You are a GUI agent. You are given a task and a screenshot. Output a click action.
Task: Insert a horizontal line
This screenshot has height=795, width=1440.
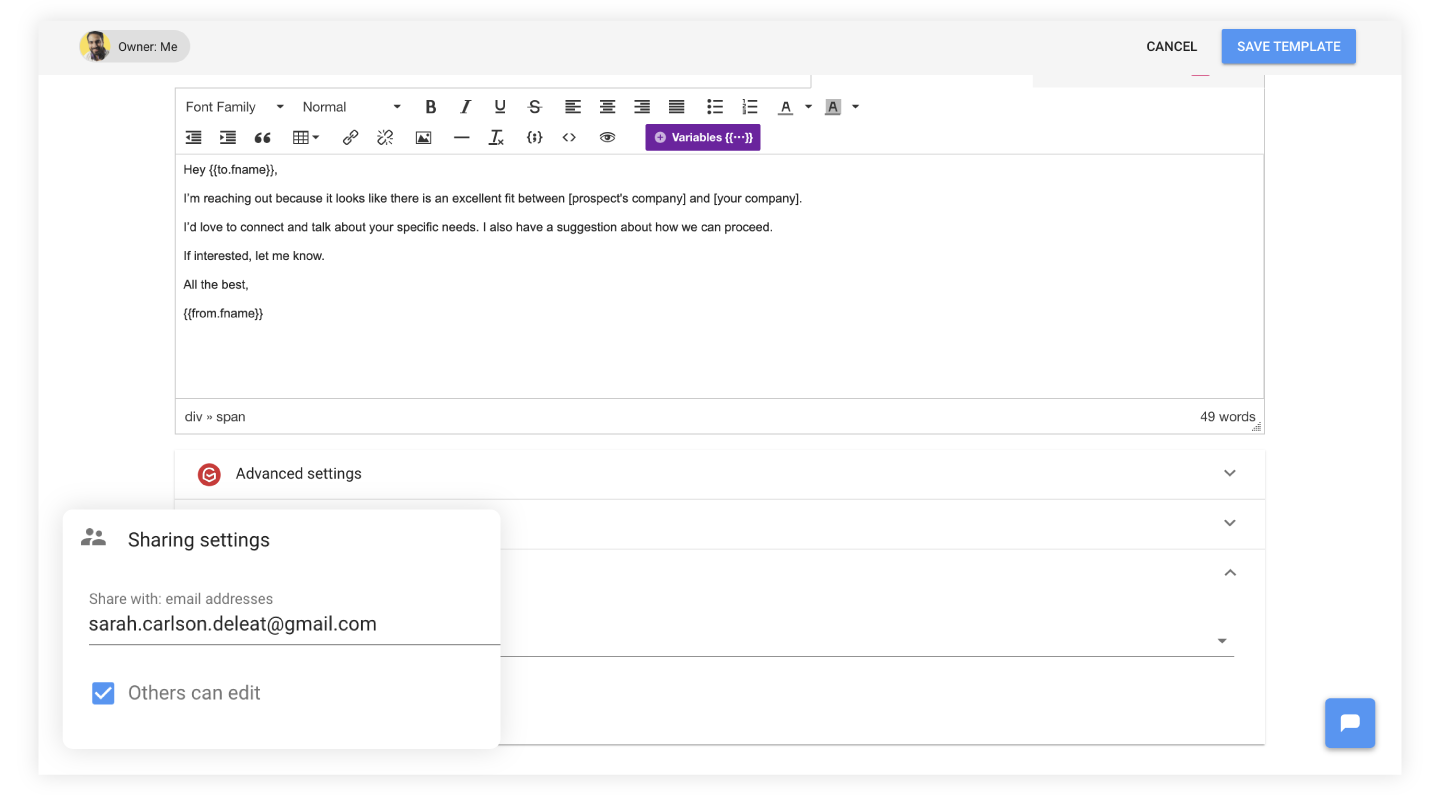pos(461,137)
